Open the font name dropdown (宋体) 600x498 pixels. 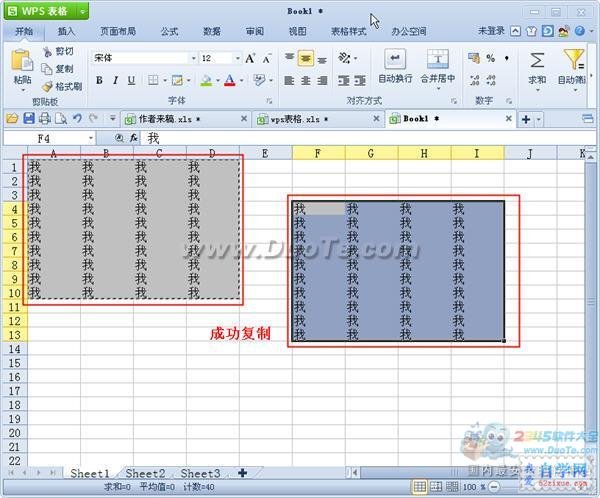(x=194, y=58)
